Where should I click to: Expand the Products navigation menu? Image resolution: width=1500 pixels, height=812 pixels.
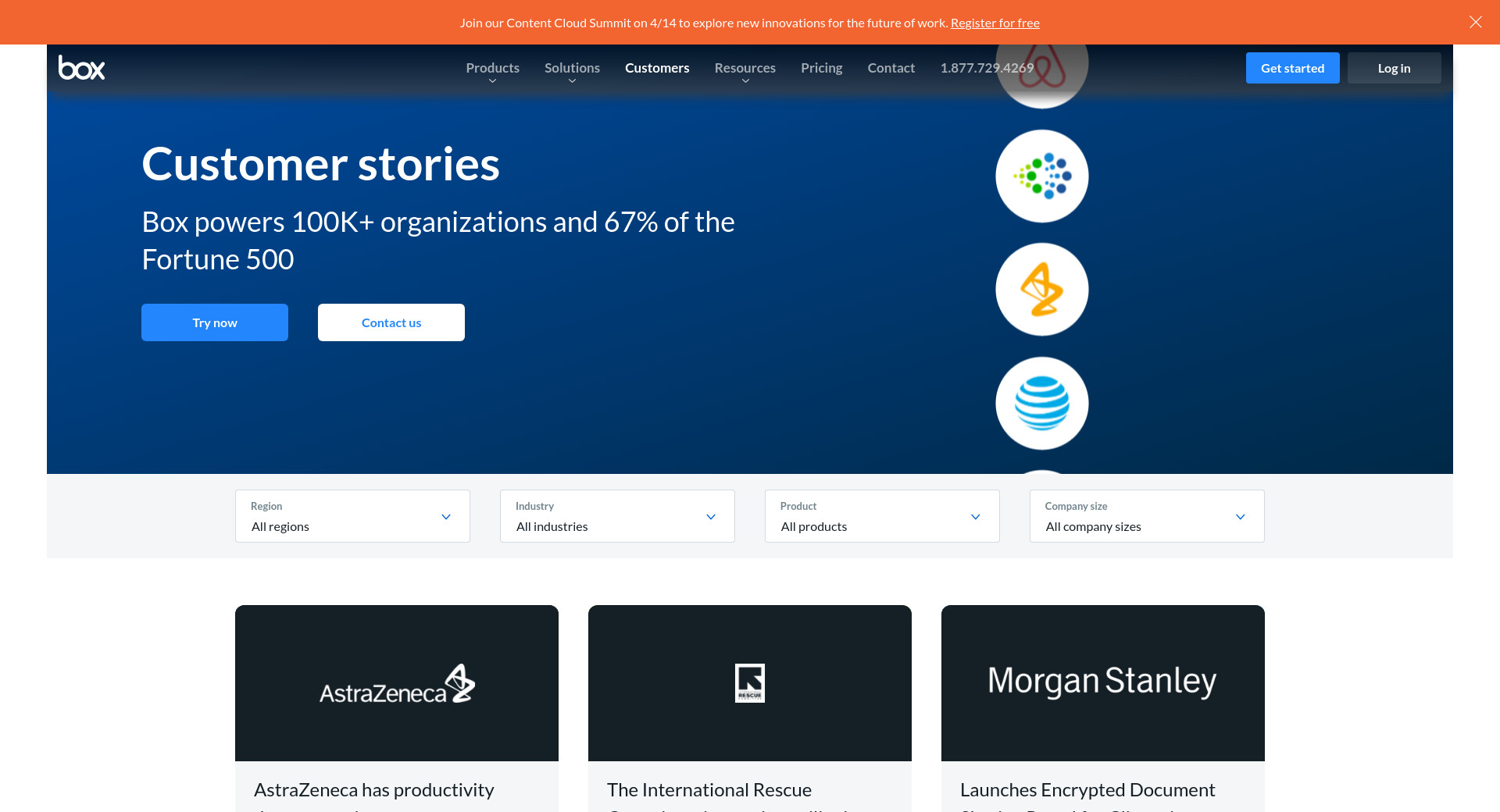492,68
